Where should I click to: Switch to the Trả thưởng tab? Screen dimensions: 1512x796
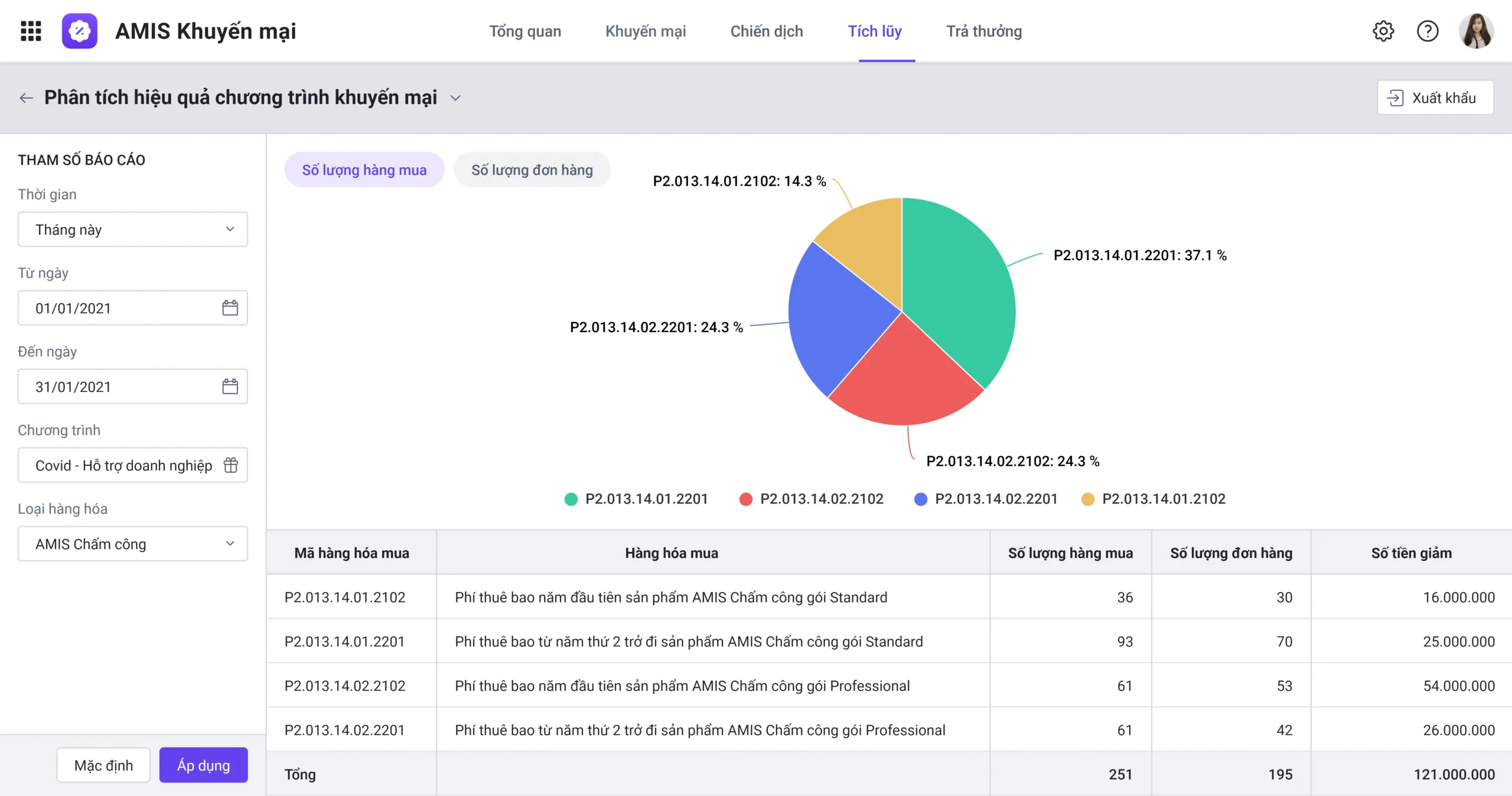tap(984, 31)
